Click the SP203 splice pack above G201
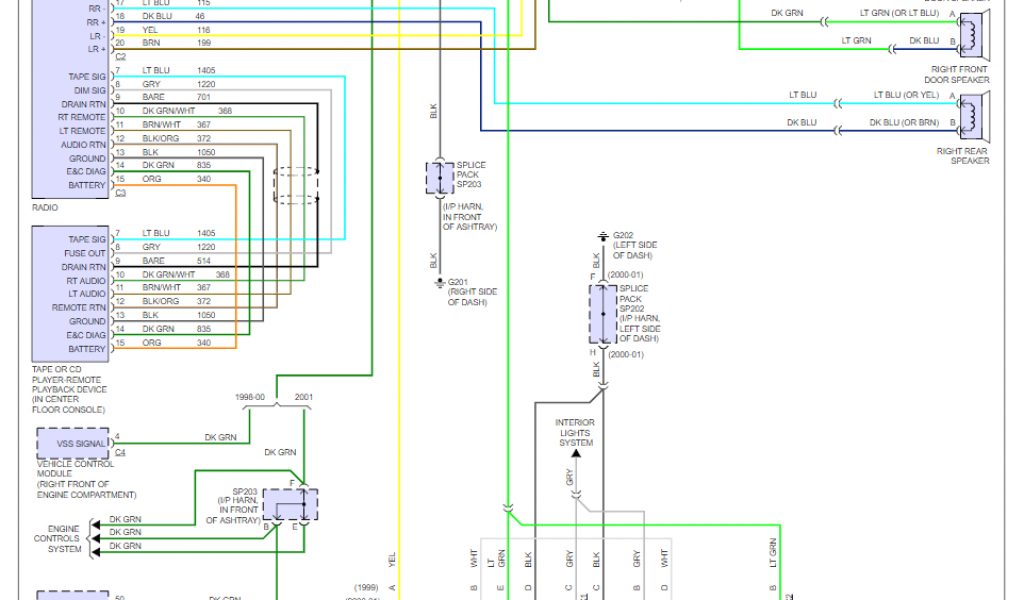Viewport: 1024px width, 600px height. point(440,177)
